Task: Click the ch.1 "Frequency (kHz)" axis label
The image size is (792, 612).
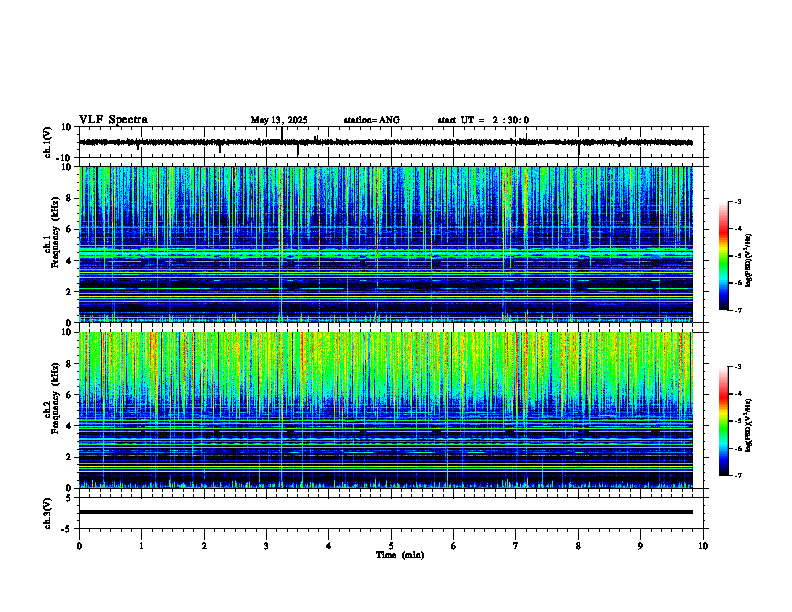Action: [x=55, y=232]
